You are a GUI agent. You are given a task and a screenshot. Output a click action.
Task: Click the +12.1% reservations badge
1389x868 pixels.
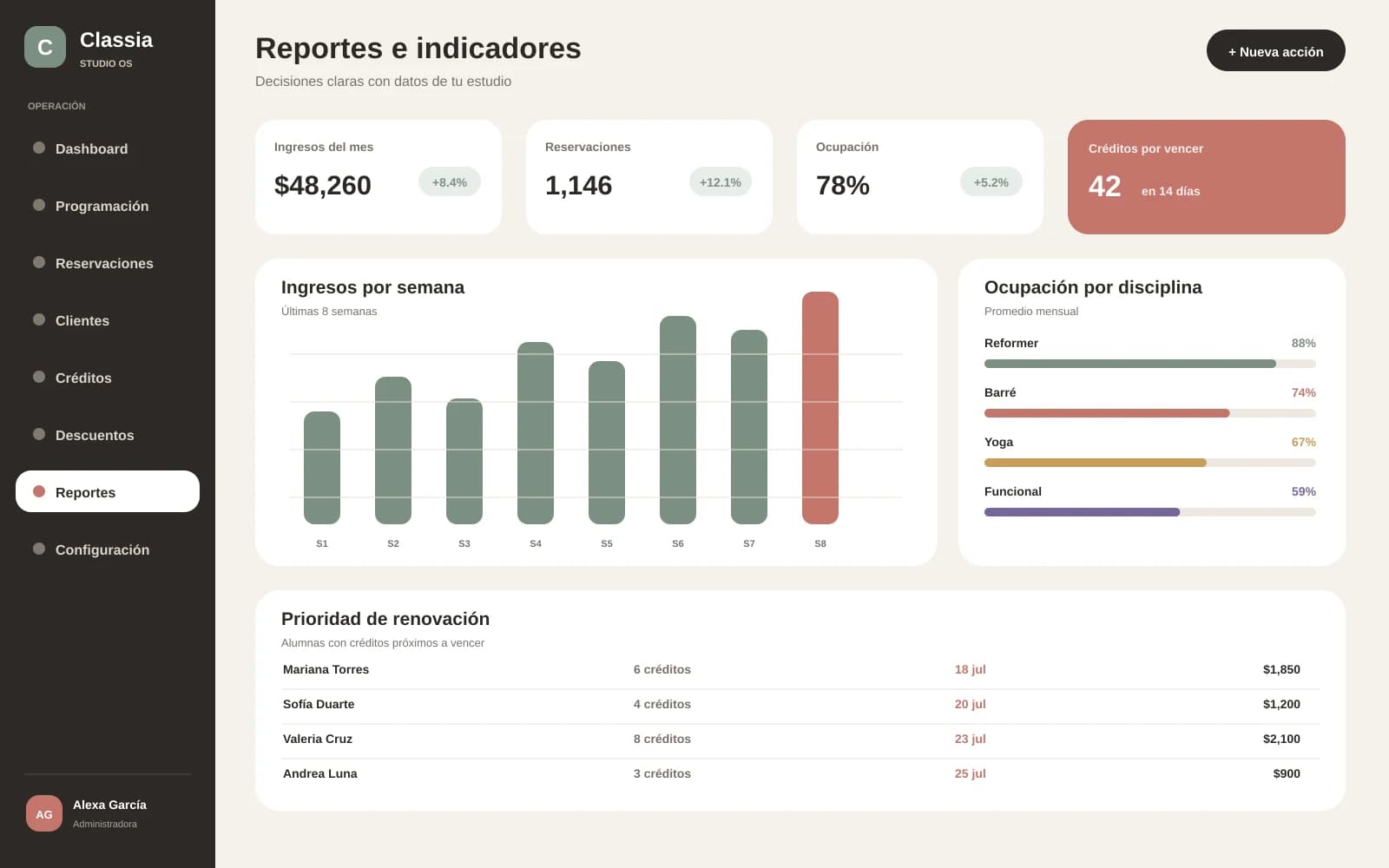point(720,181)
